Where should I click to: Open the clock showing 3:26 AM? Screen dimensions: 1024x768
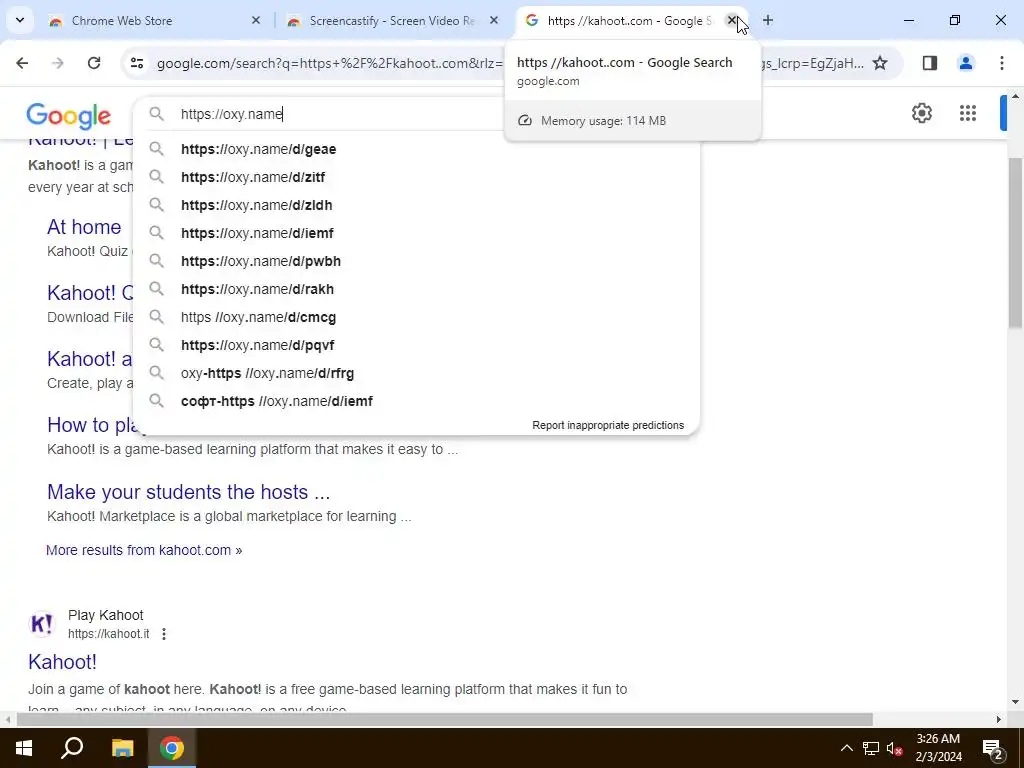click(938, 748)
